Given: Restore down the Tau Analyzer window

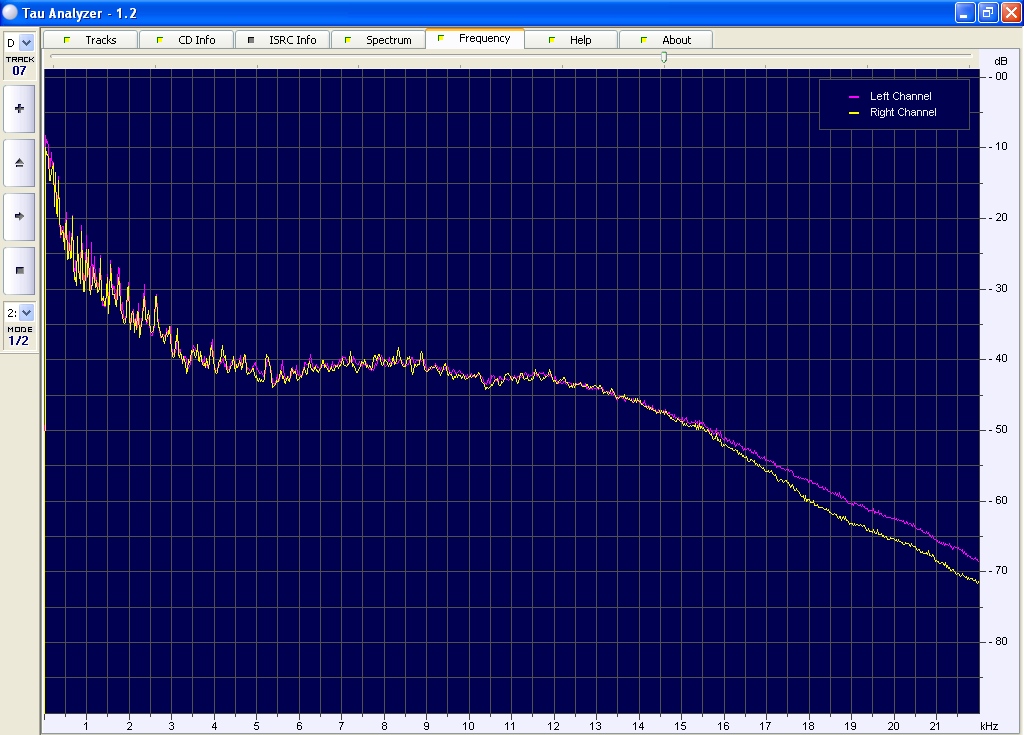Looking at the screenshot, I should [987, 12].
